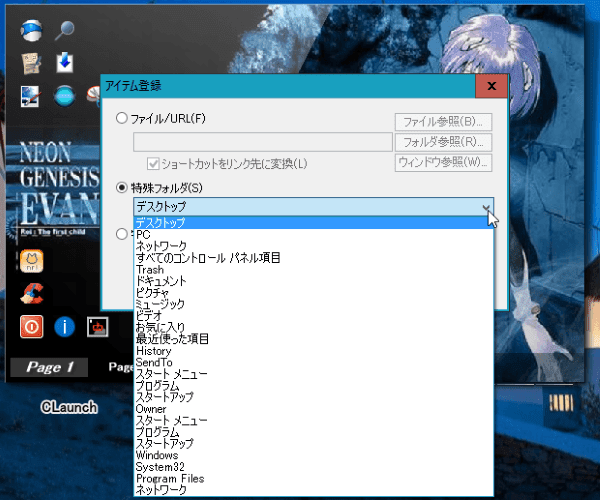Switch to the Page 1 tab in CLaunch

pos(49,367)
